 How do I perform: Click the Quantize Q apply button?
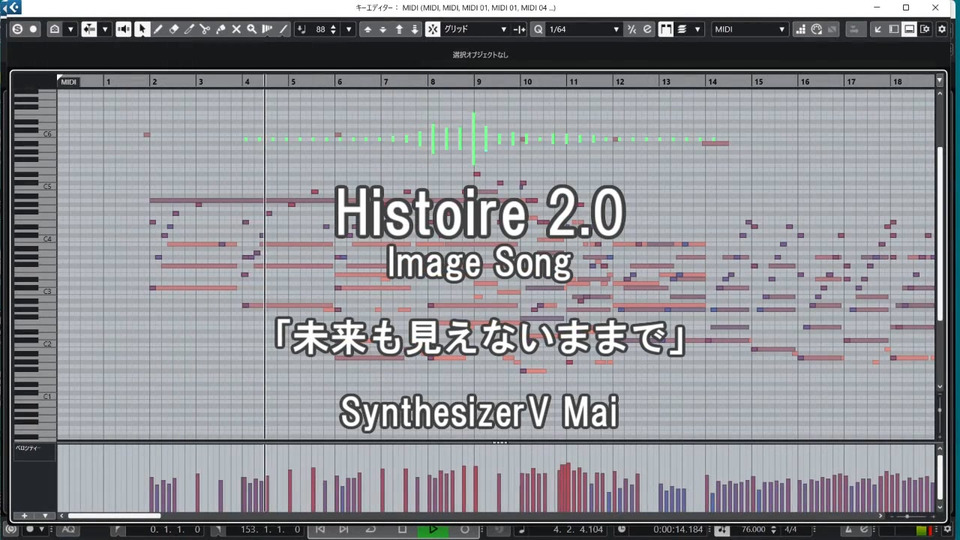click(538, 29)
